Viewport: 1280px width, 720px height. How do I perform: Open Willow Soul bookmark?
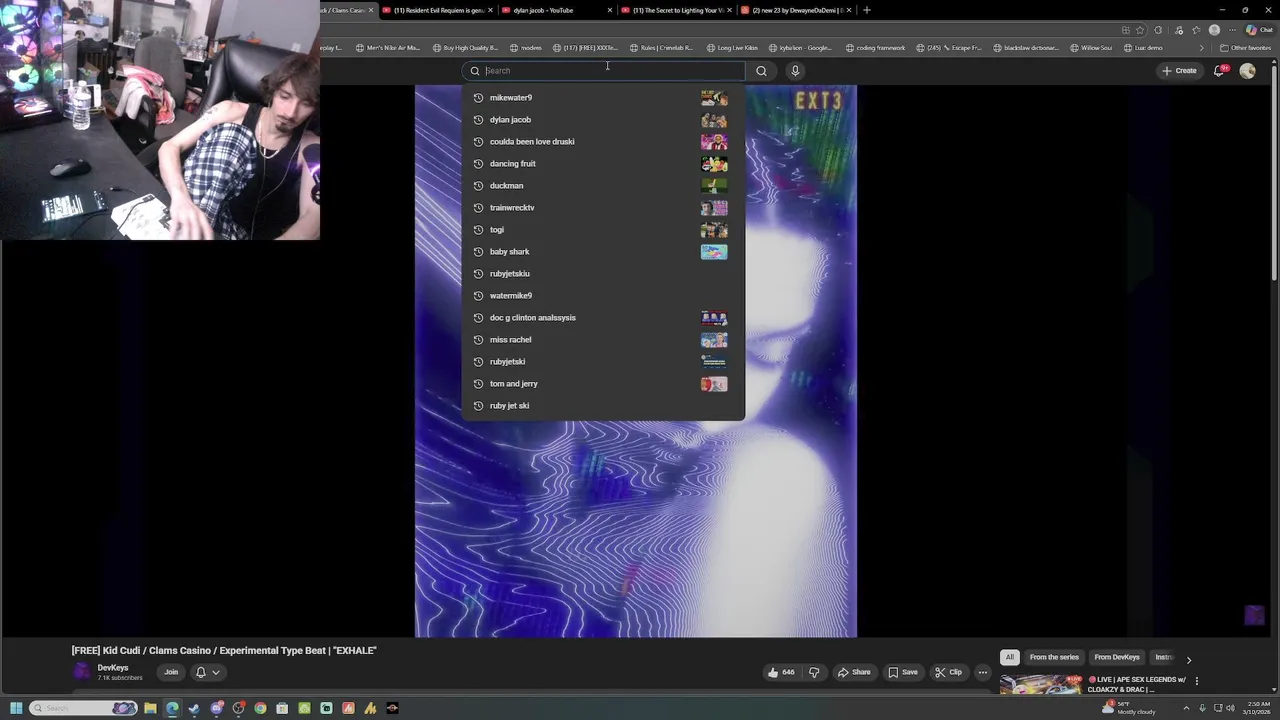pyautogui.click(x=1091, y=48)
